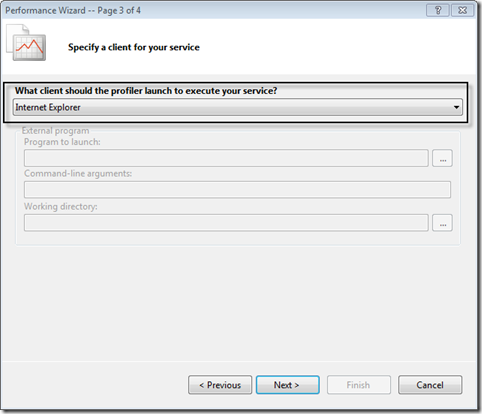The image size is (482, 414).
Task: Cancel the Performance Wizard
Action: point(430,385)
